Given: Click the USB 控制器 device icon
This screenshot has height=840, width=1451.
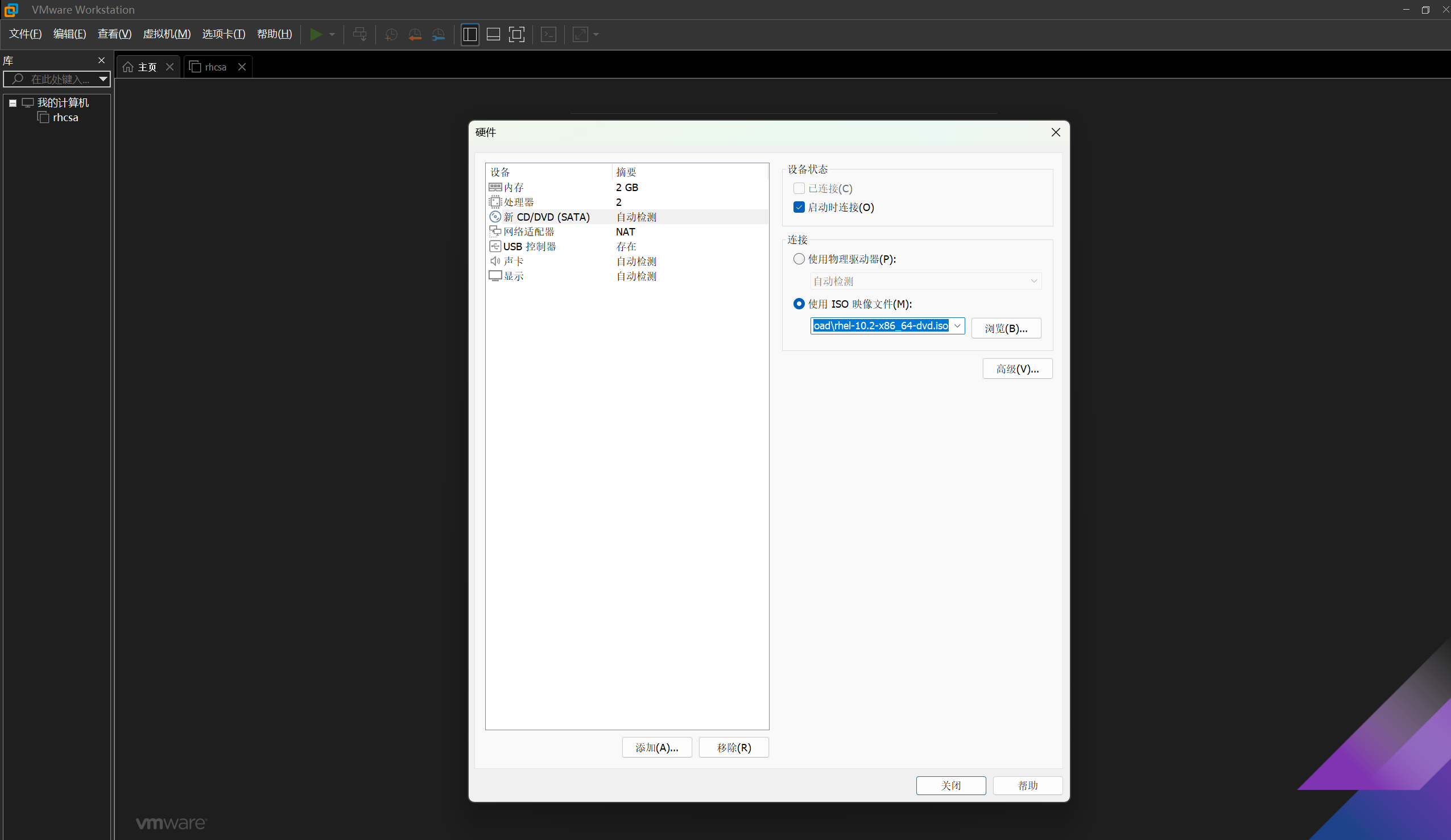Looking at the screenshot, I should pos(495,246).
